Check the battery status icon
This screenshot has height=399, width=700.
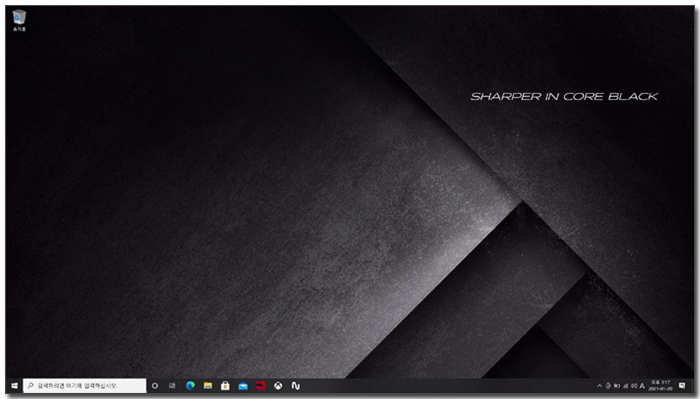(617, 386)
